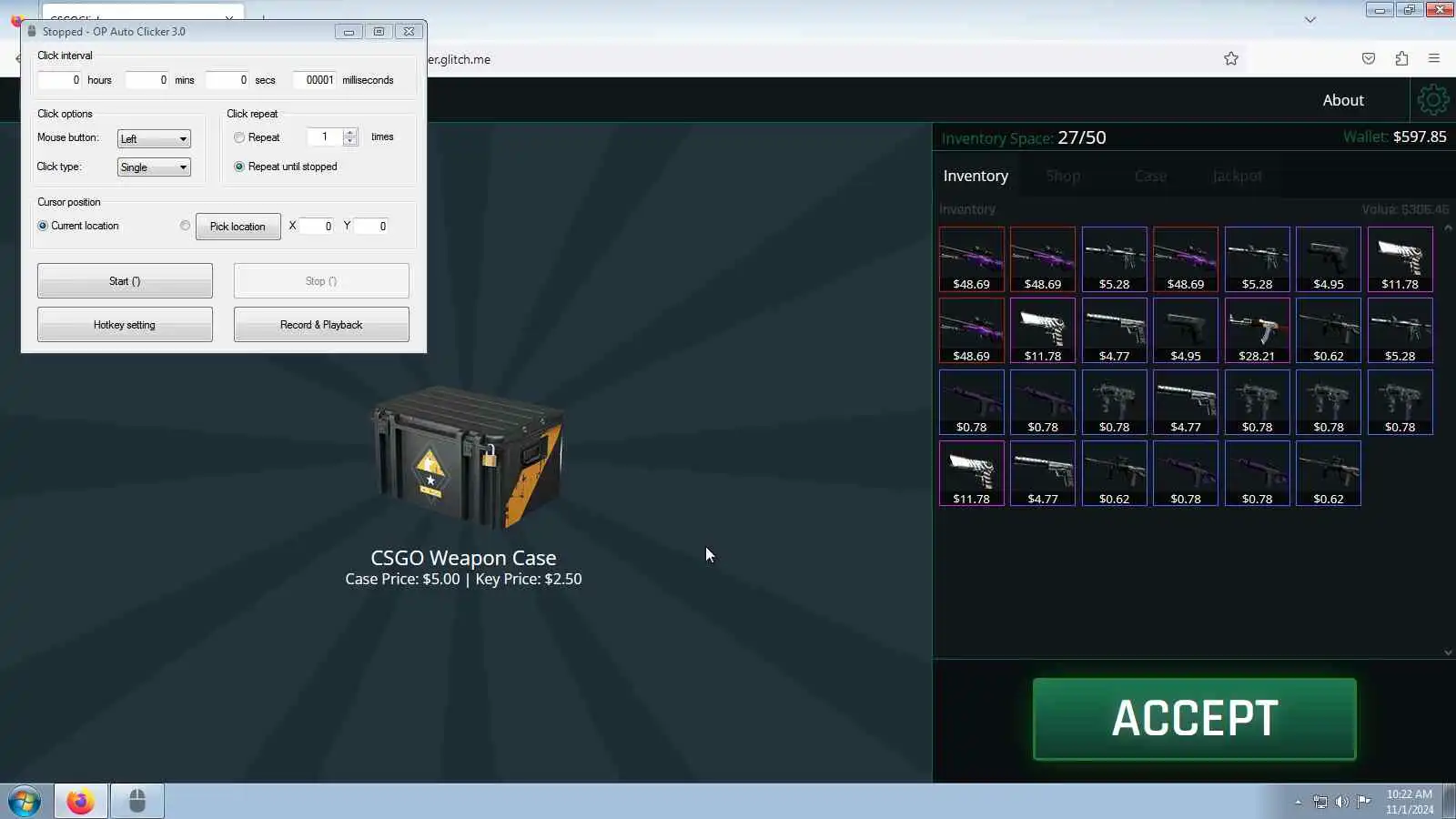Switch to the Inventory tab

976,176
